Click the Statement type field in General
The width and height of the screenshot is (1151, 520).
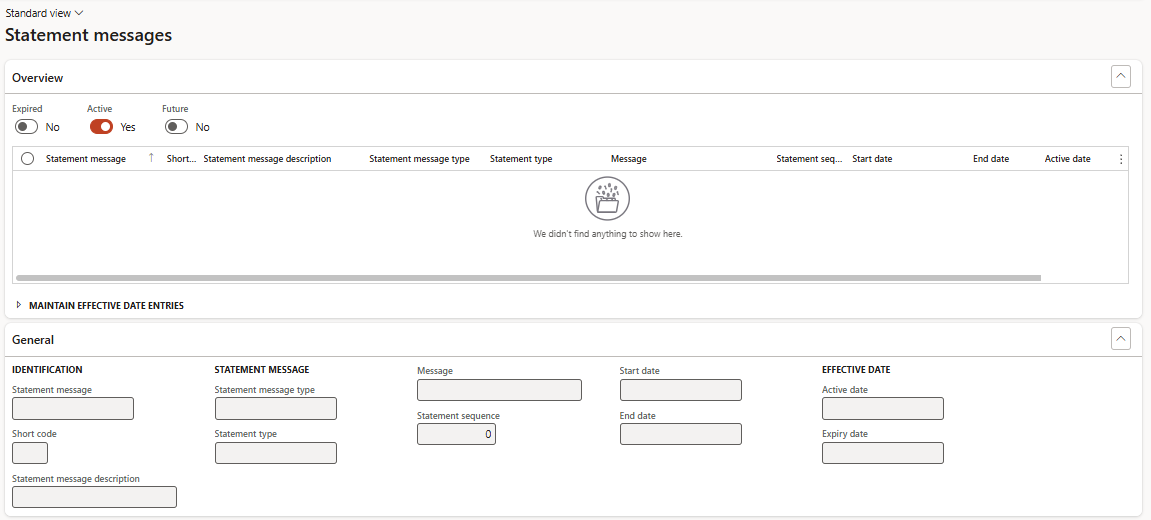tap(276, 452)
